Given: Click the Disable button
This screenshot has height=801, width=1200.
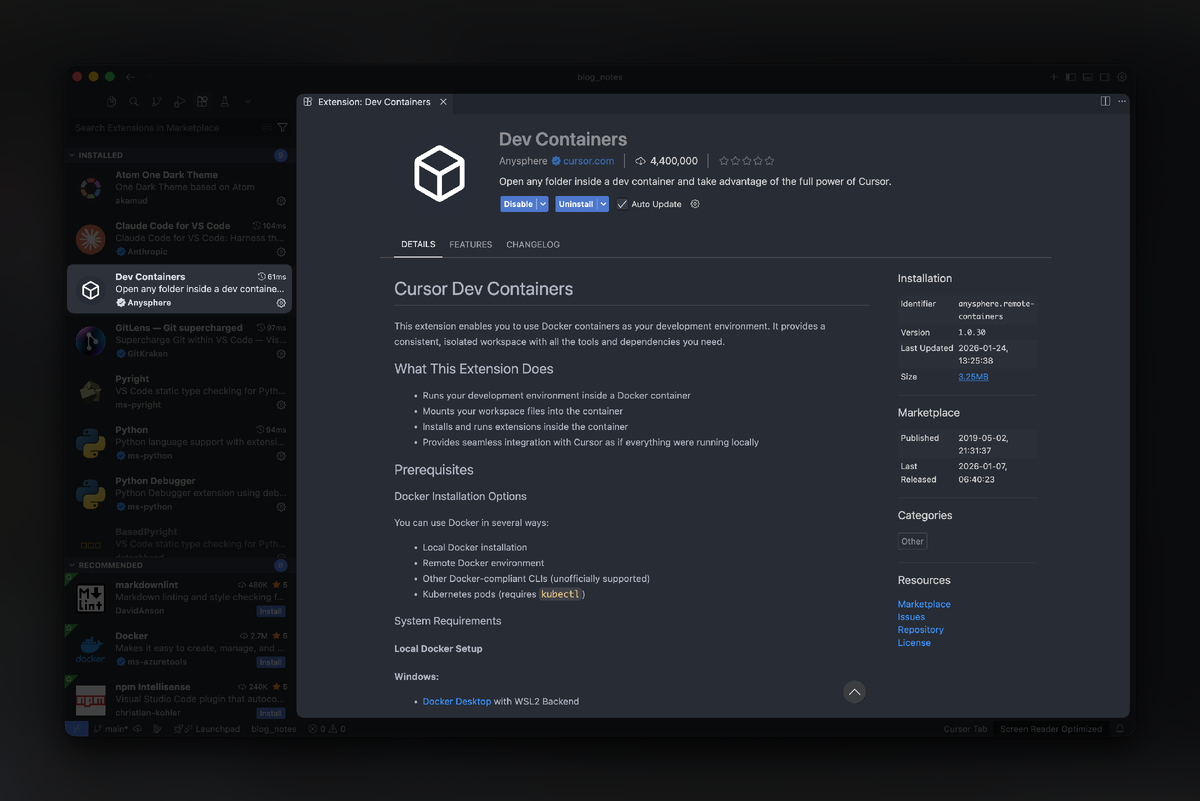Looking at the screenshot, I should click(518, 204).
